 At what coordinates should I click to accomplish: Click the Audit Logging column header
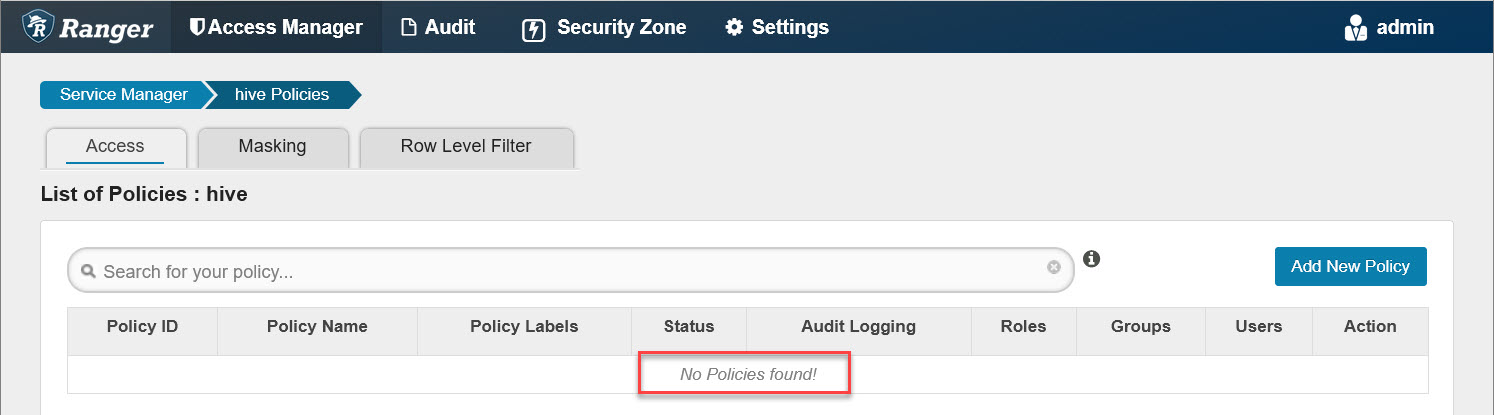tap(858, 326)
